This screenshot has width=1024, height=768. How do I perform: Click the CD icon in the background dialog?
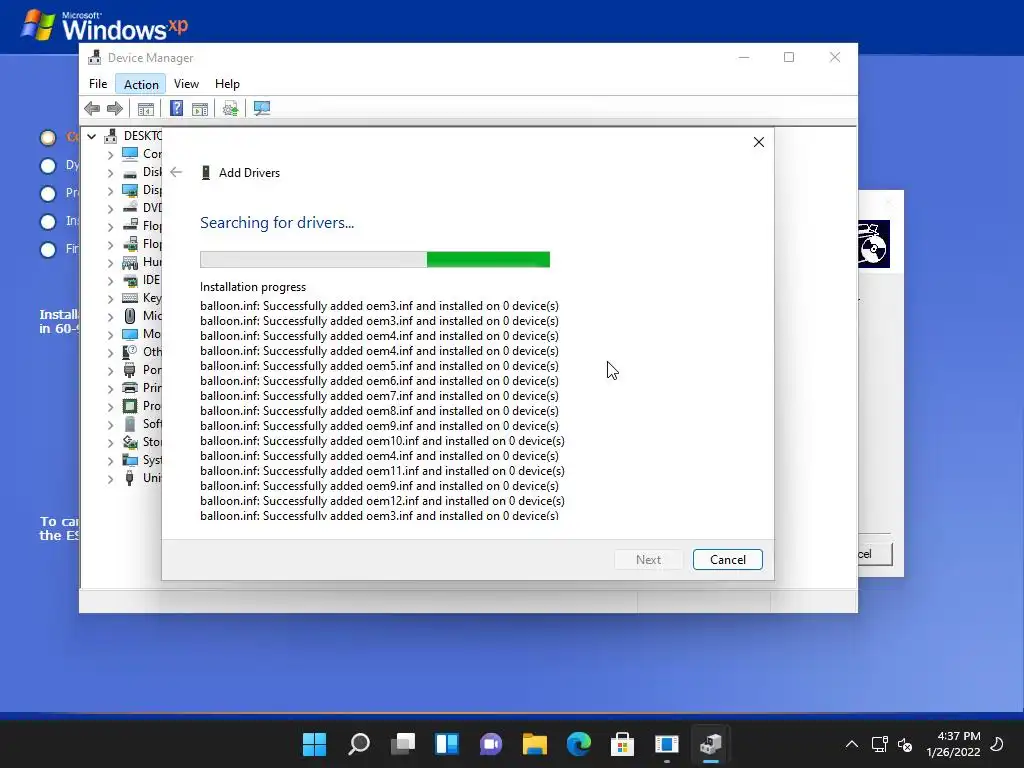[874, 244]
